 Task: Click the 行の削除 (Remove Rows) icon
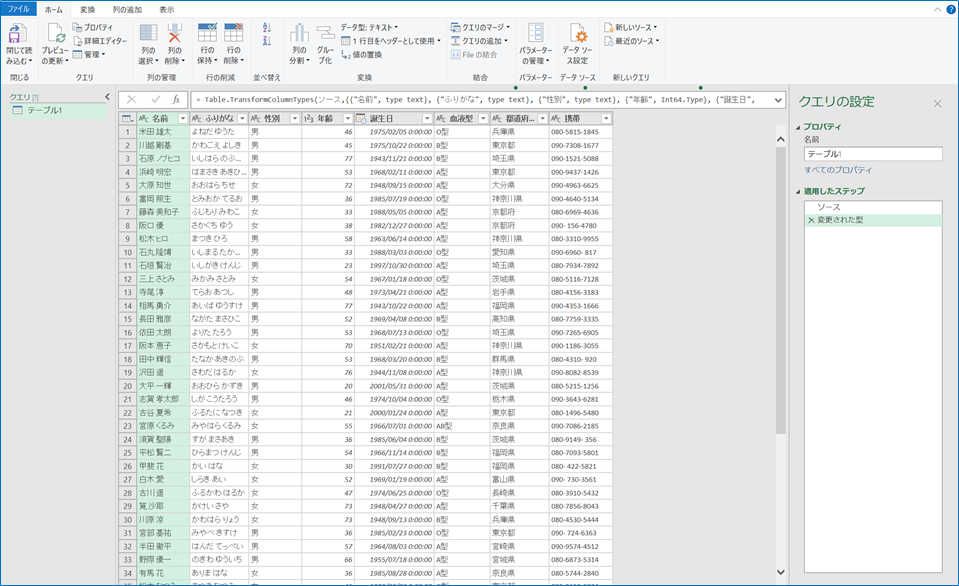click(x=234, y=34)
